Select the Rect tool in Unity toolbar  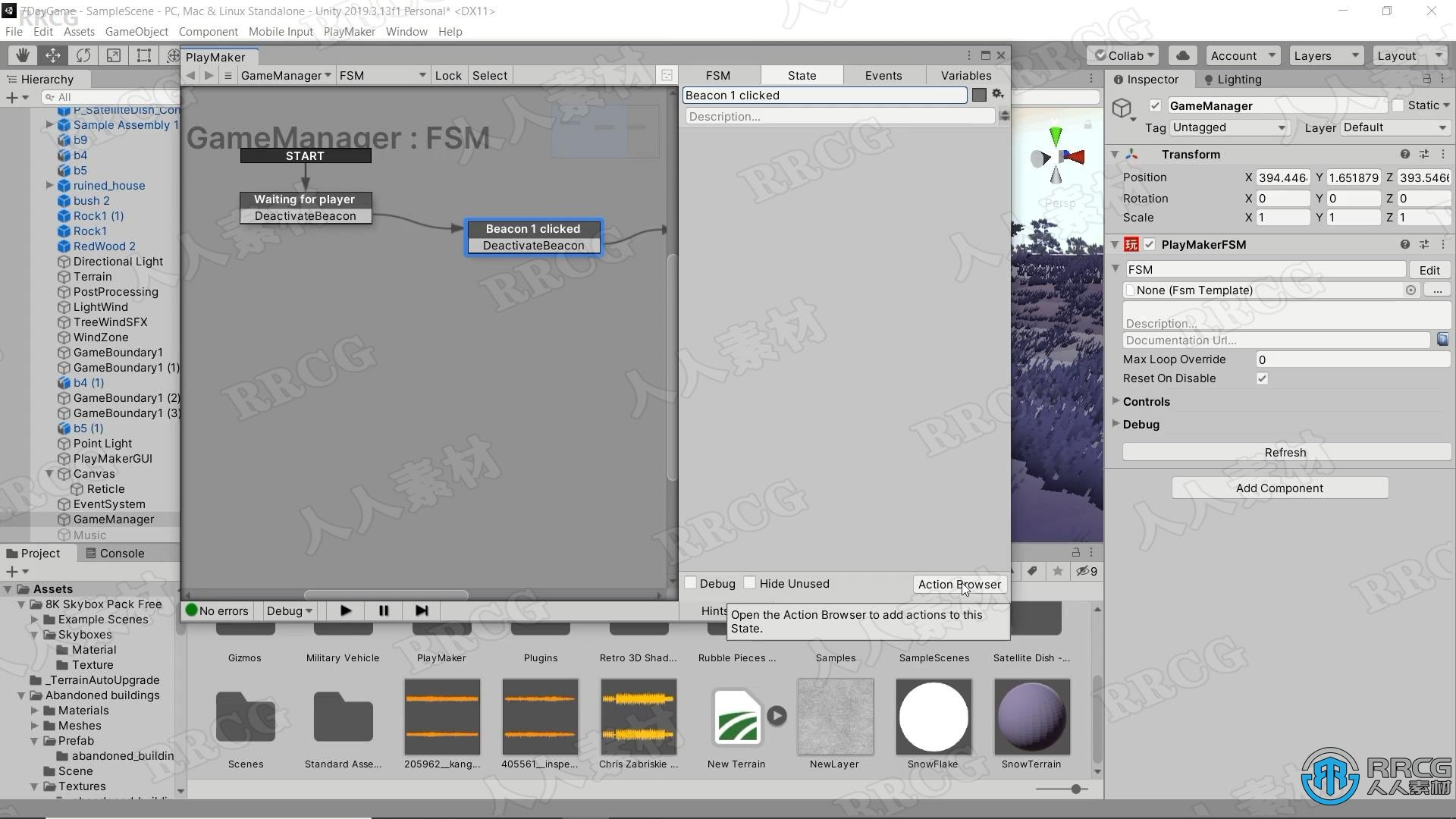point(143,55)
